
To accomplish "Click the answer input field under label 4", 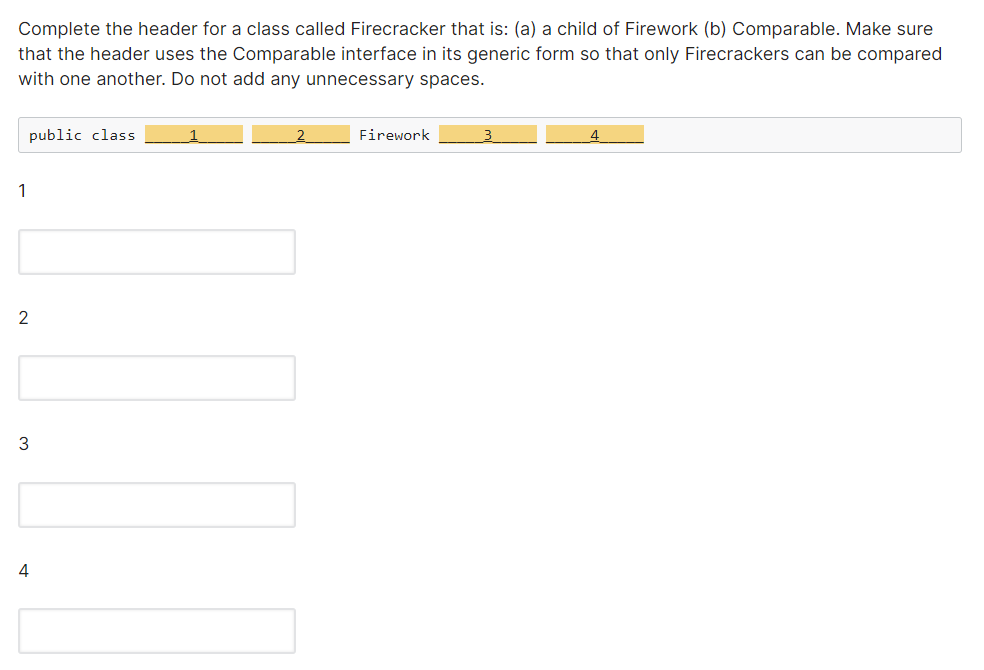I will (x=156, y=630).
